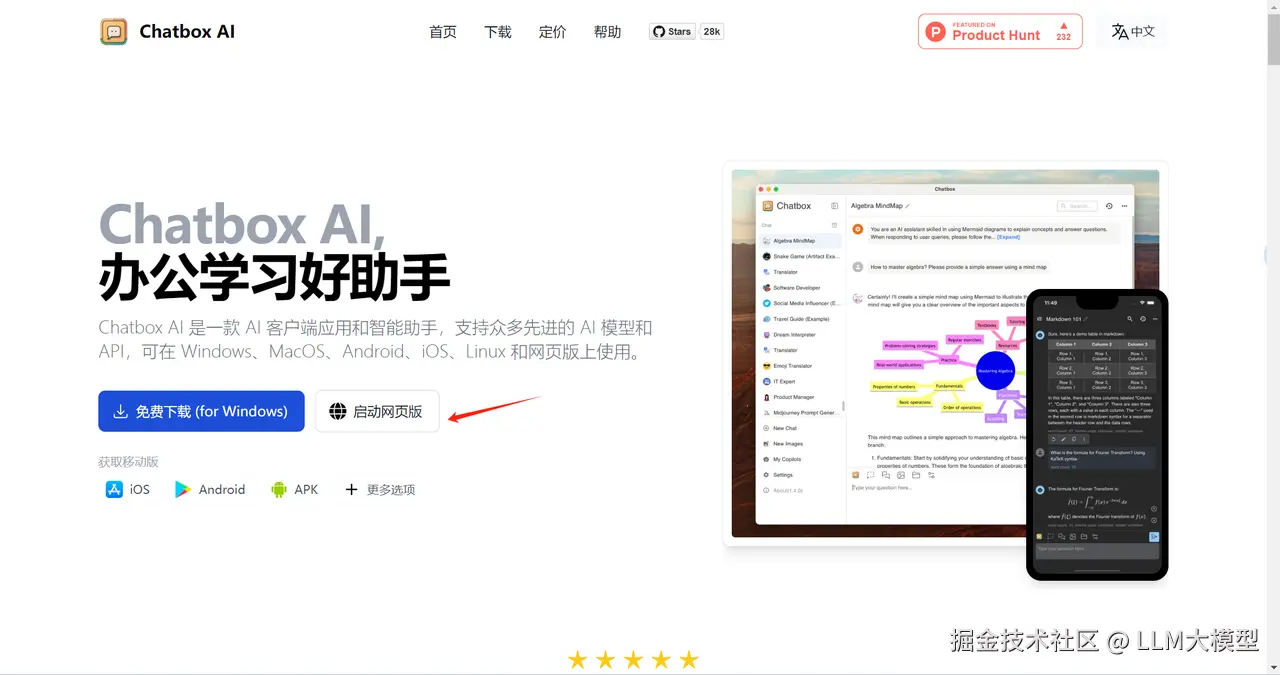Click the Chatbox logo icon in preview sidebar
The image size is (1280, 675).
768,206
